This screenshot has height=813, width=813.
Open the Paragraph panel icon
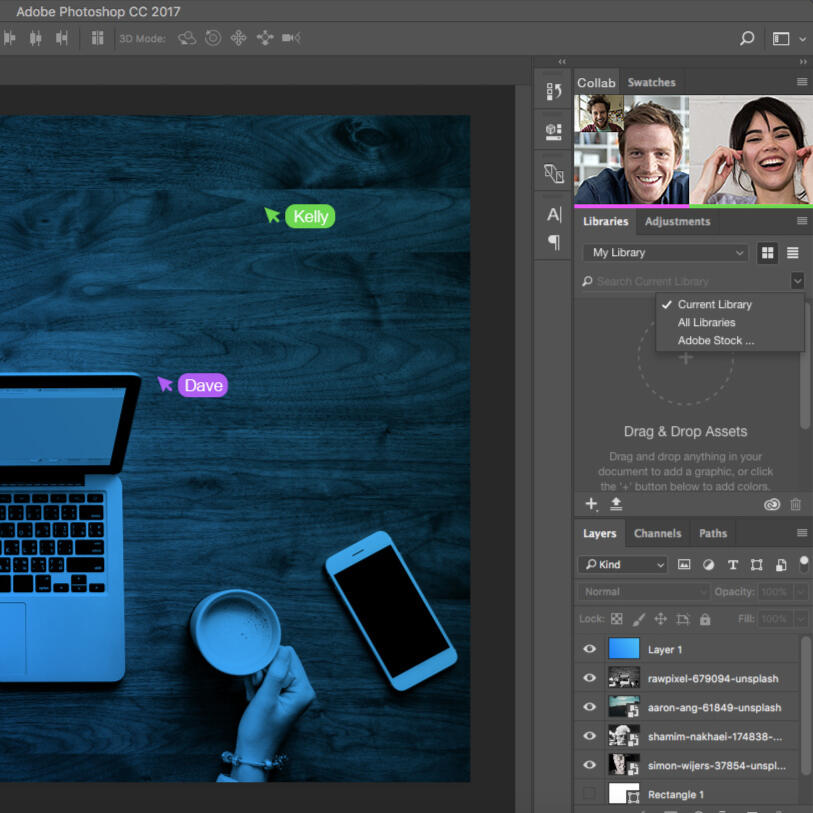(x=554, y=242)
